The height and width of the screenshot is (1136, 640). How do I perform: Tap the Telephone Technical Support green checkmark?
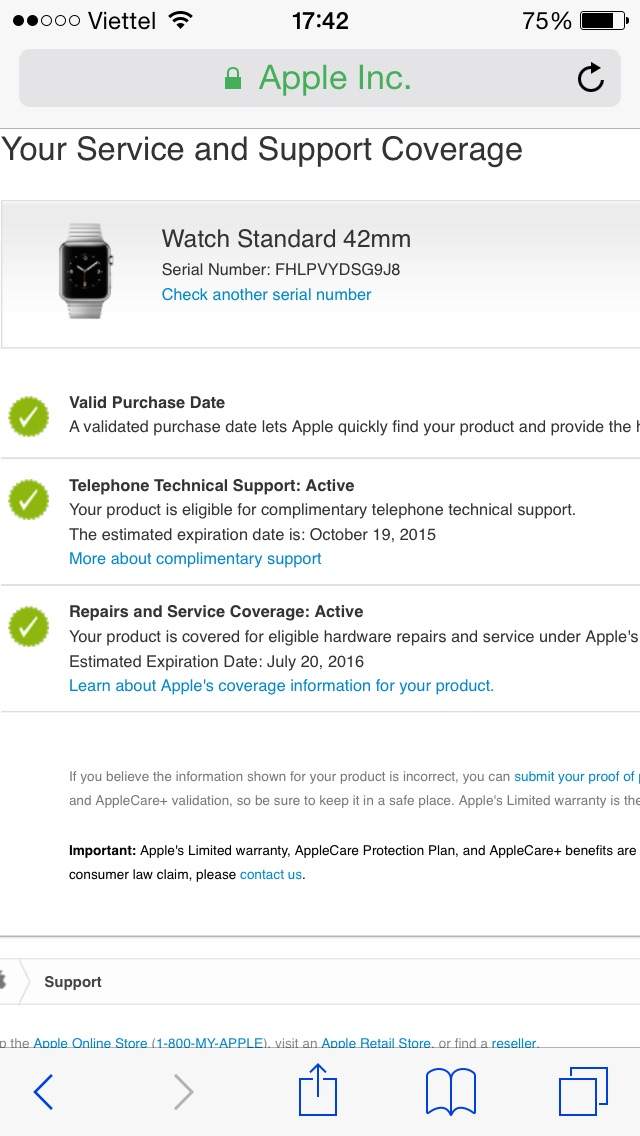(29, 500)
